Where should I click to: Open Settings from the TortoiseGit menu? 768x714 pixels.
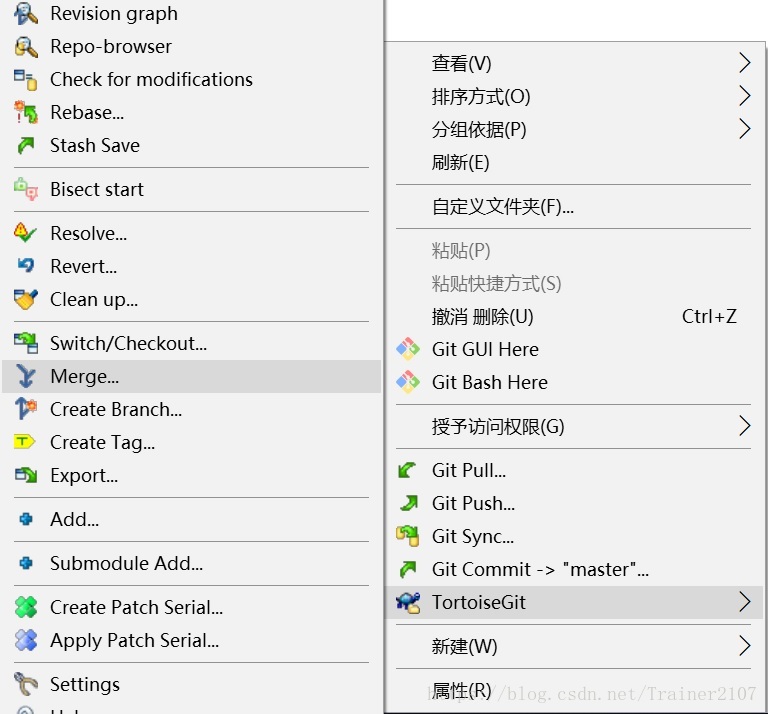[x=192, y=684]
